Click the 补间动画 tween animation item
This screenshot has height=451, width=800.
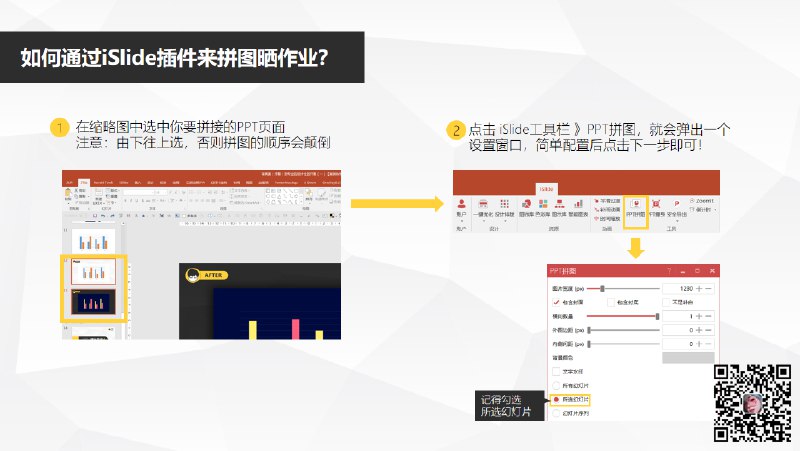pos(607,210)
